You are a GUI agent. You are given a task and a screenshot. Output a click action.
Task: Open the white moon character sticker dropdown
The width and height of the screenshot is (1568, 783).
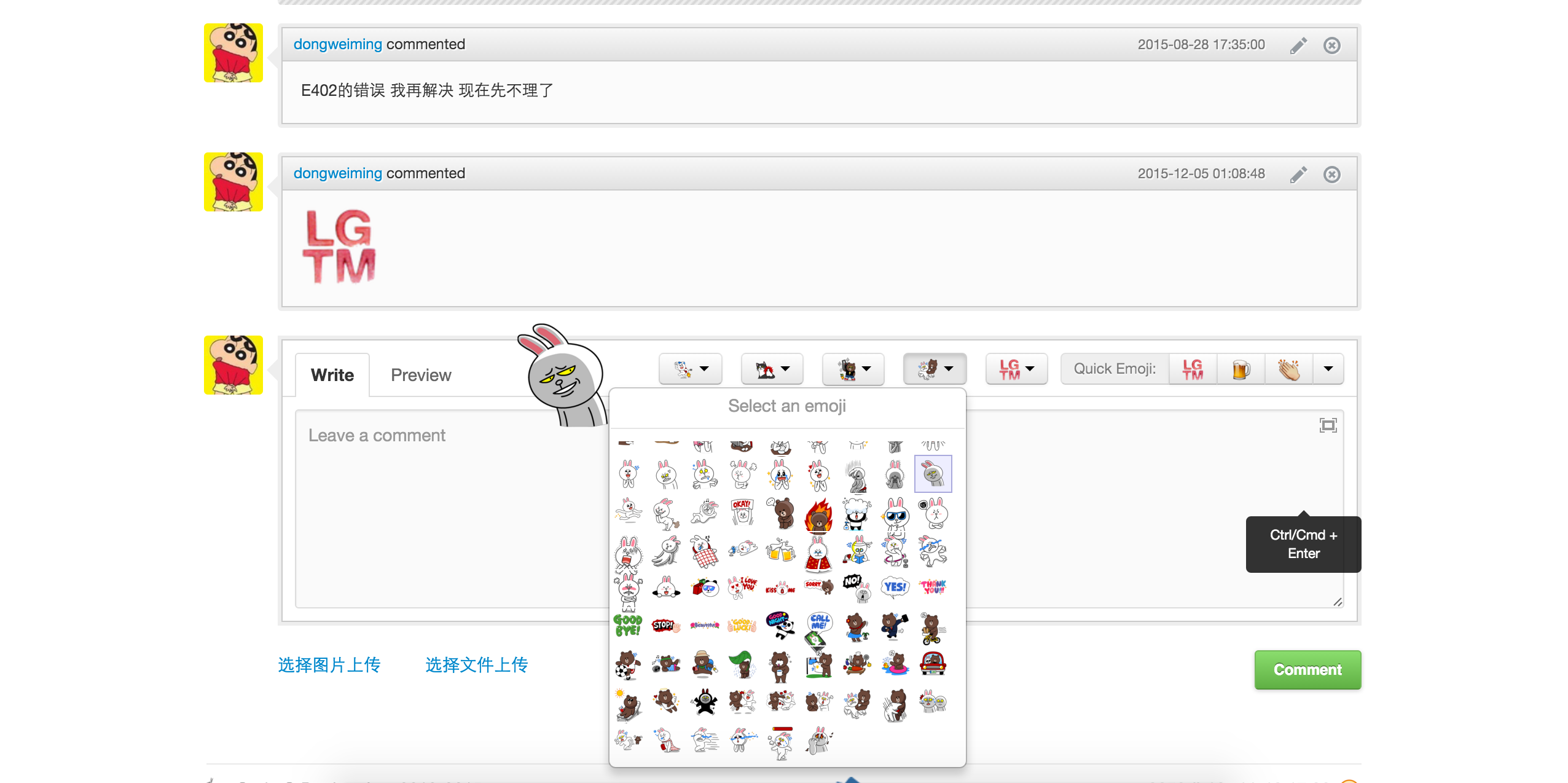click(x=690, y=369)
